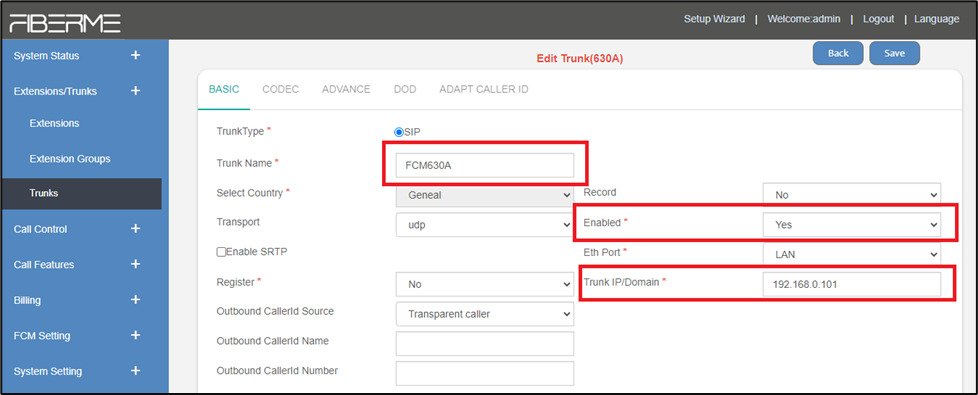Expand Billing plus icon
This screenshot has width=978, height=395.
135,300
